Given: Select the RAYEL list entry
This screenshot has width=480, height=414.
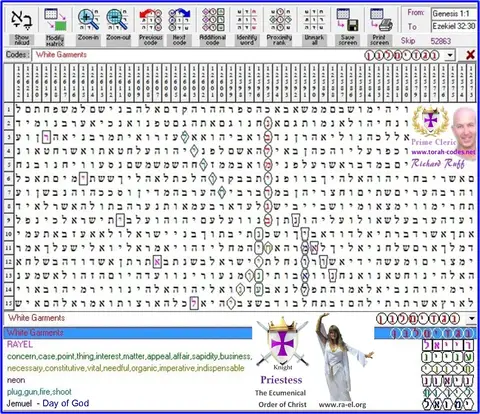Looking at the screenshot, I should coord(20,344).
